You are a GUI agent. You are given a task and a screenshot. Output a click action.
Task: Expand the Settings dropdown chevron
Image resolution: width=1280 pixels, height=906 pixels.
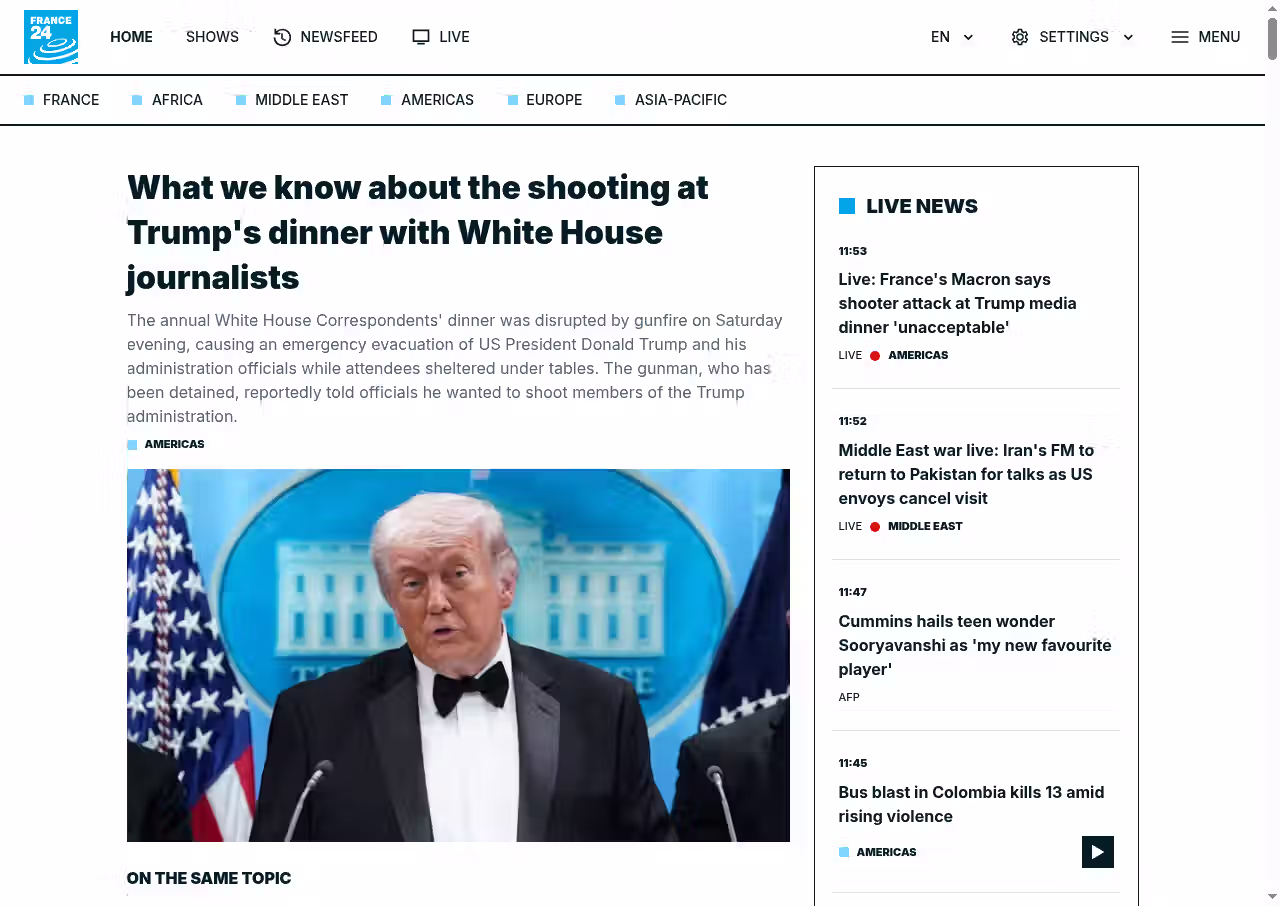tap(1128, 38)
